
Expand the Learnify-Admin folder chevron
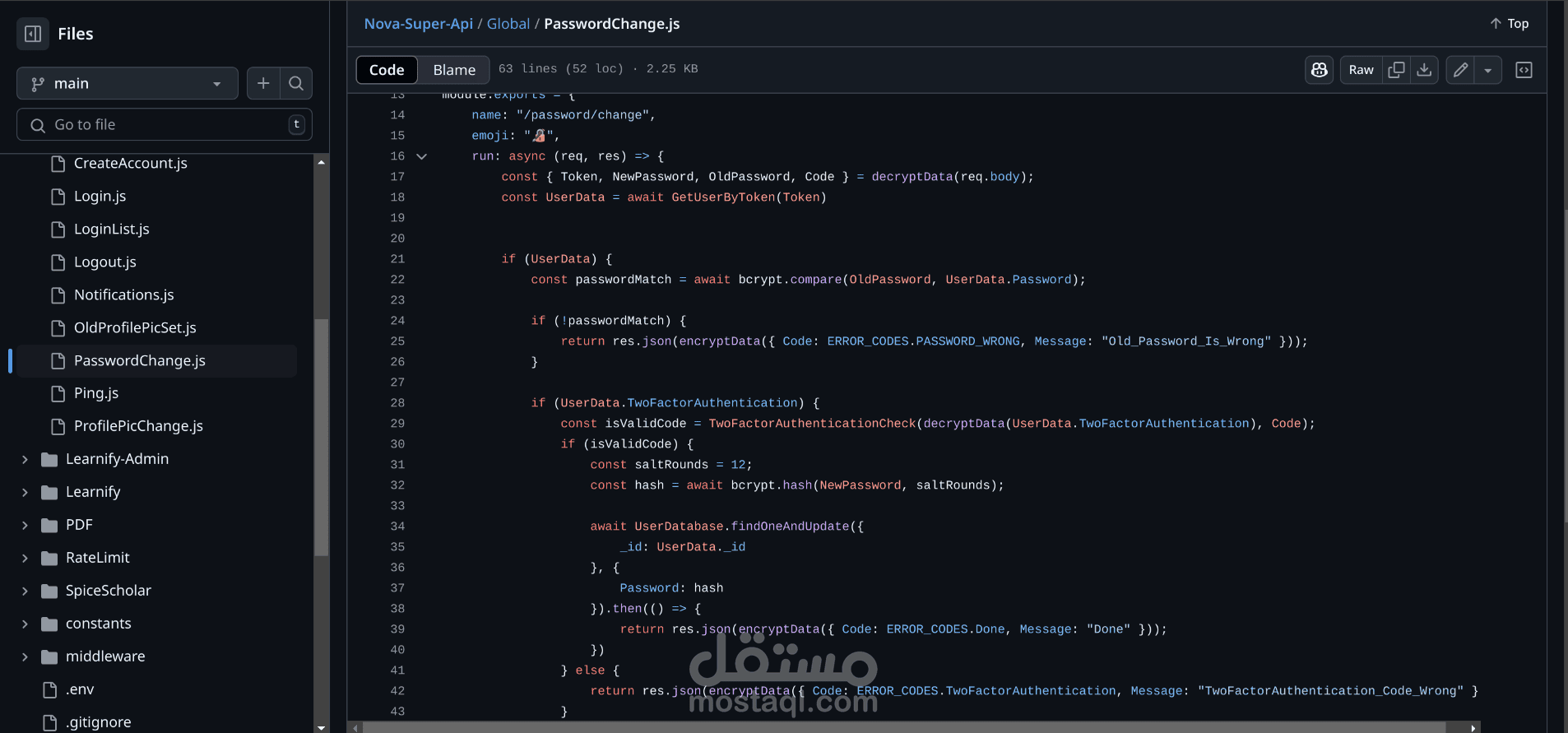click(x=25, y=459)
